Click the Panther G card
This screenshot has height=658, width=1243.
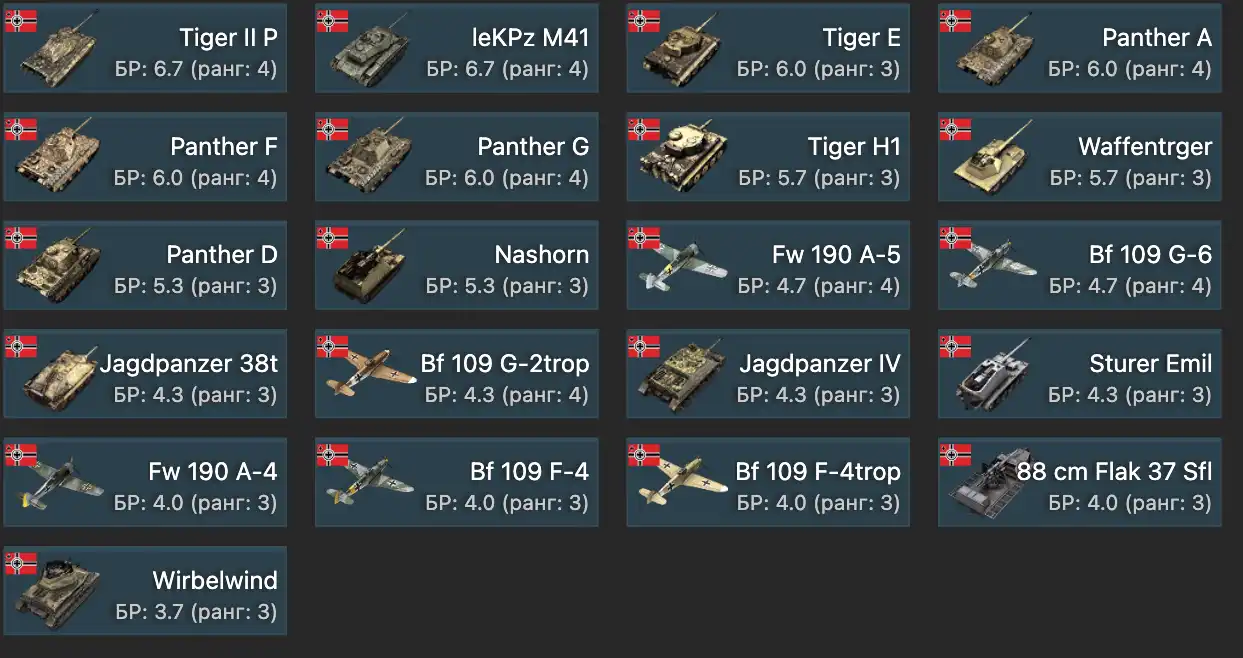click(x=457, y=157)
